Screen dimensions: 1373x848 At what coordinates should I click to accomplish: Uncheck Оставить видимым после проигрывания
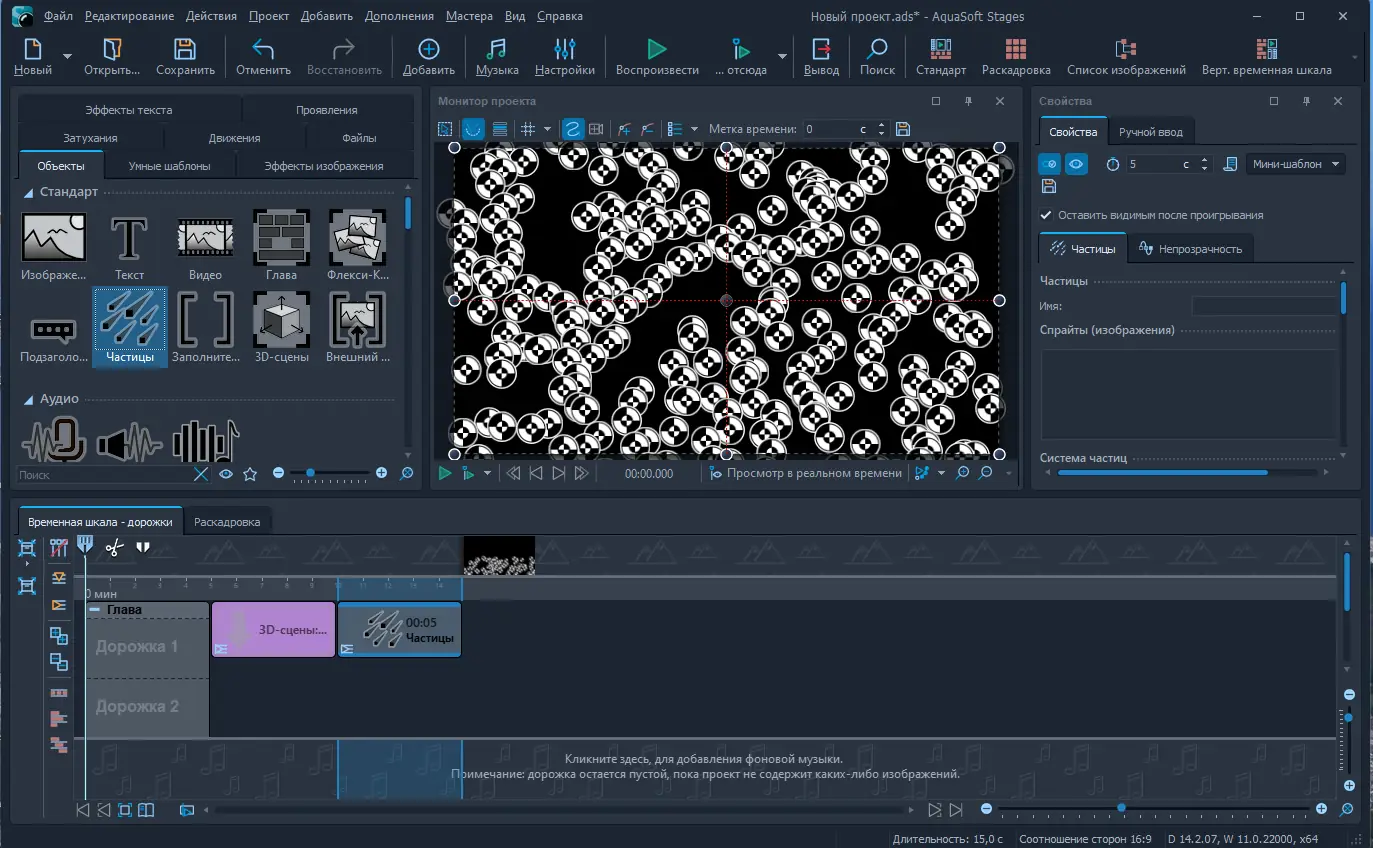click(x=1047, y=215)
